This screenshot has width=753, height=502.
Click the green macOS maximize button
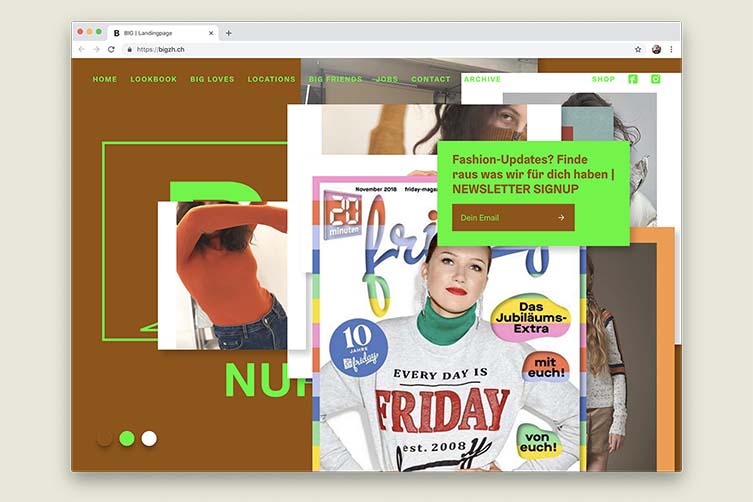tap(98, 32)
